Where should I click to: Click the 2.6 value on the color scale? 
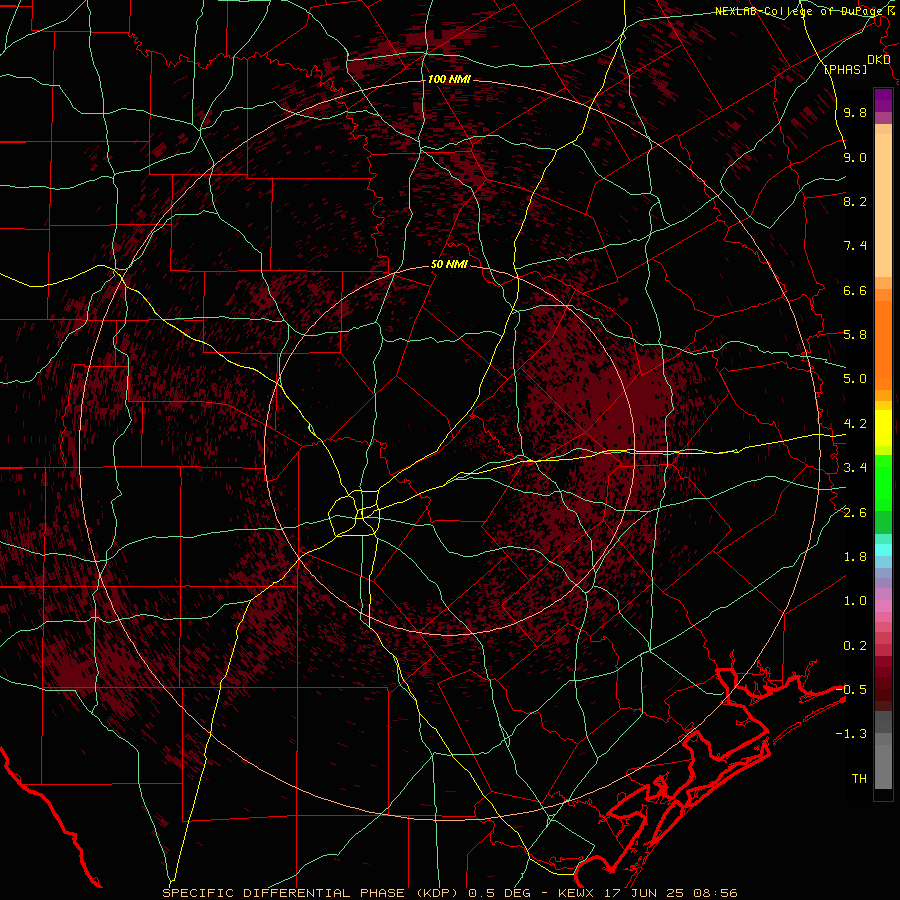(x=855, y=513)
